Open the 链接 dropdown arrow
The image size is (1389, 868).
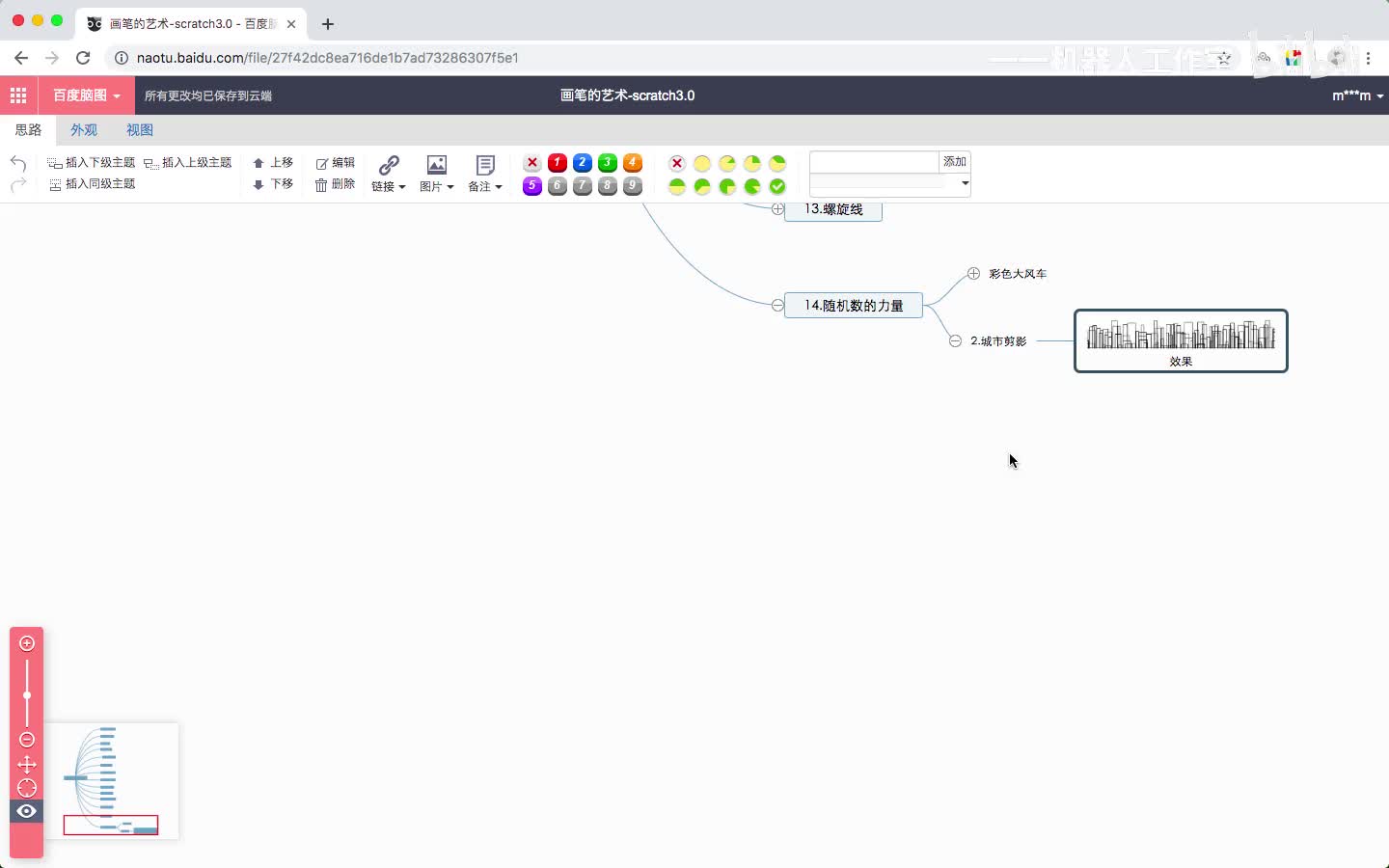(x=401, y=187)
